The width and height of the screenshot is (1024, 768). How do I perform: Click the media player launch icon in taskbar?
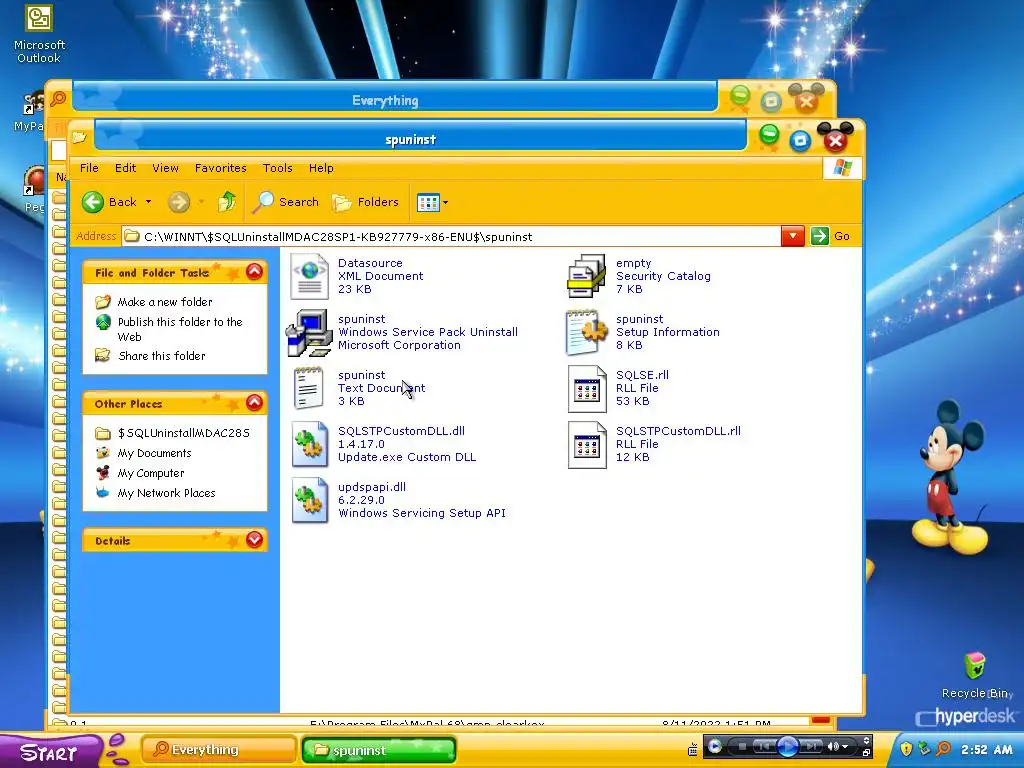715,746
